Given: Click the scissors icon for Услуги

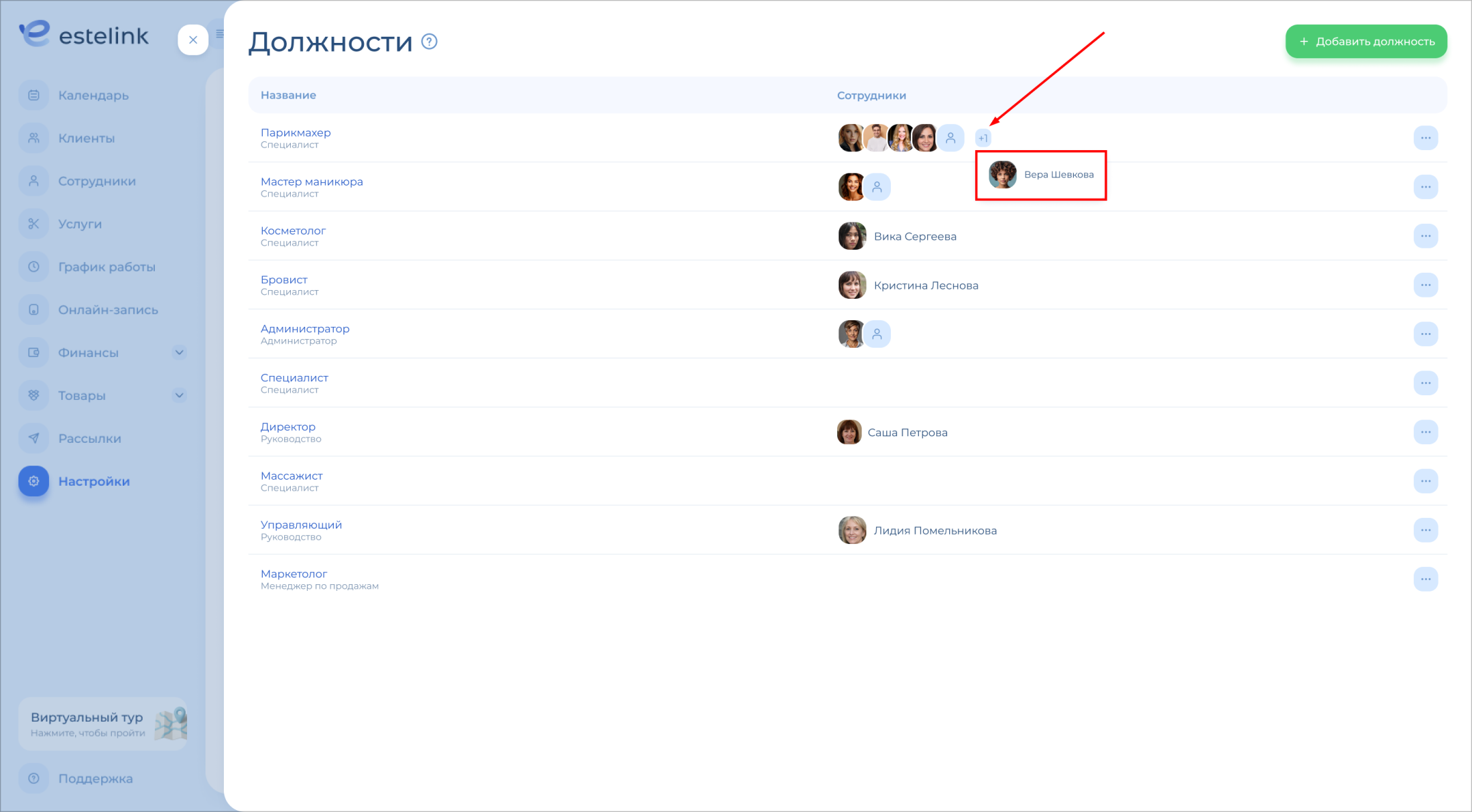Looking at the screenshot, I should [34, 224].
